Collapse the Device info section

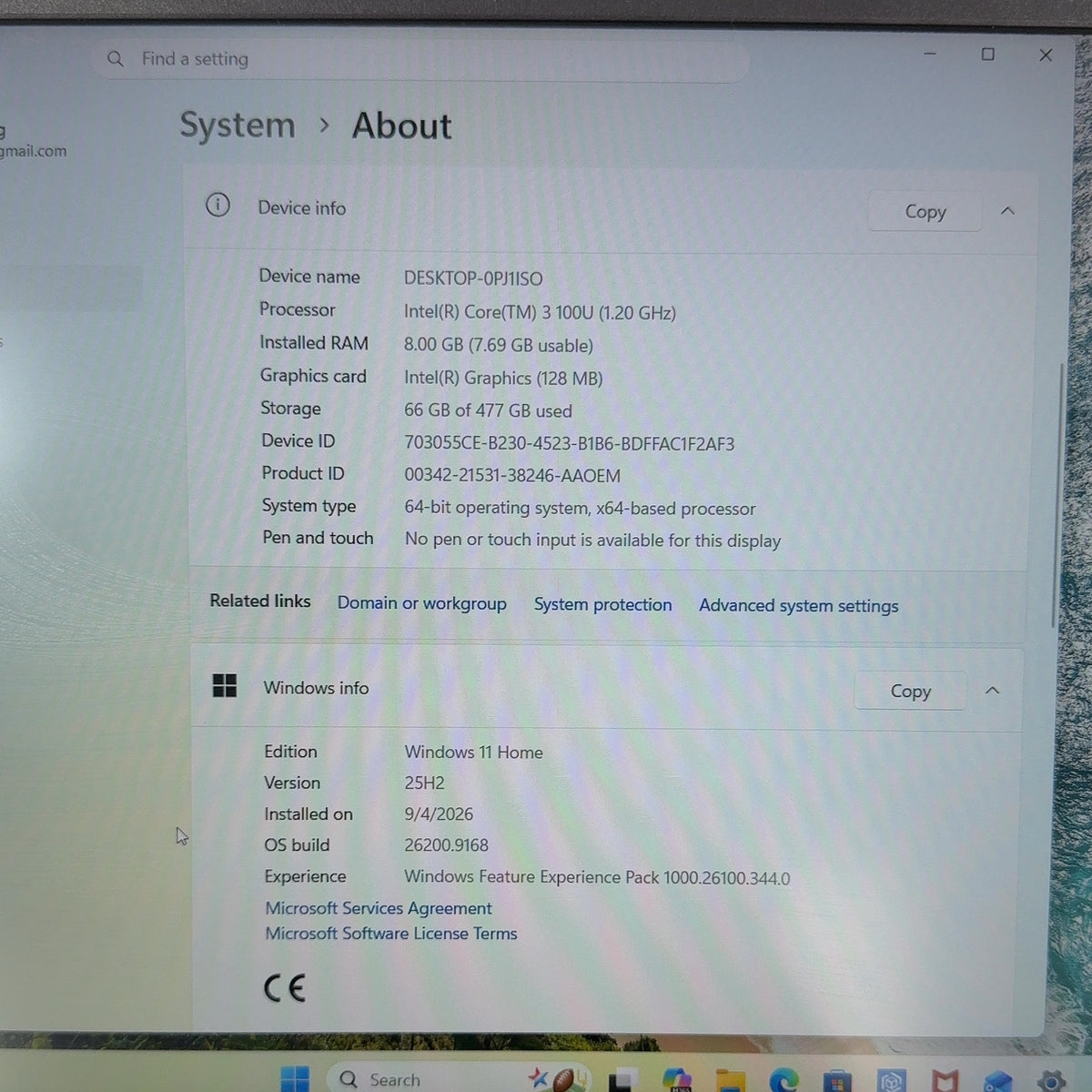click(1007, 211)
